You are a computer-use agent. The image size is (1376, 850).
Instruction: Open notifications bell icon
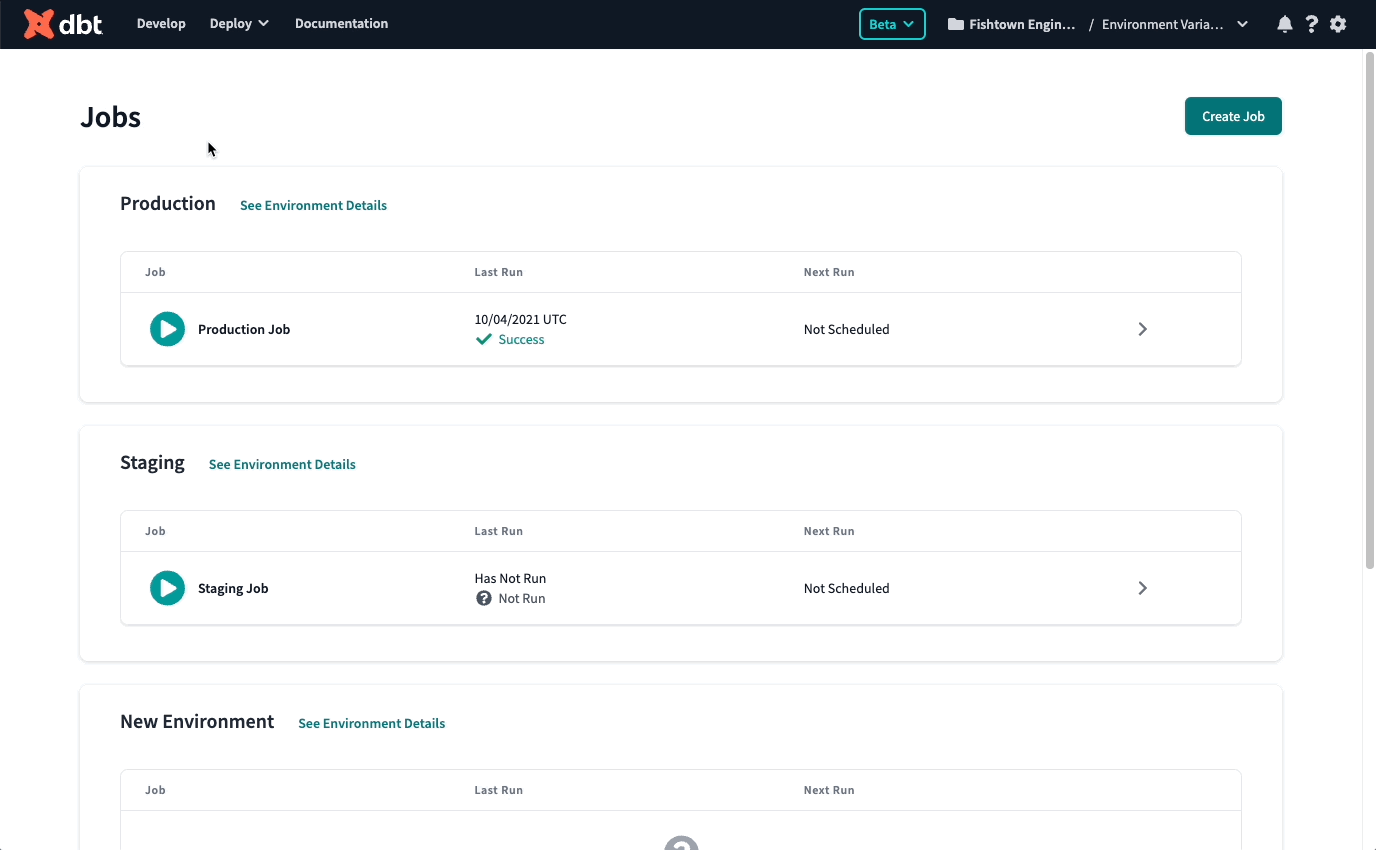pyautogui.click(x=1285, y=24)
